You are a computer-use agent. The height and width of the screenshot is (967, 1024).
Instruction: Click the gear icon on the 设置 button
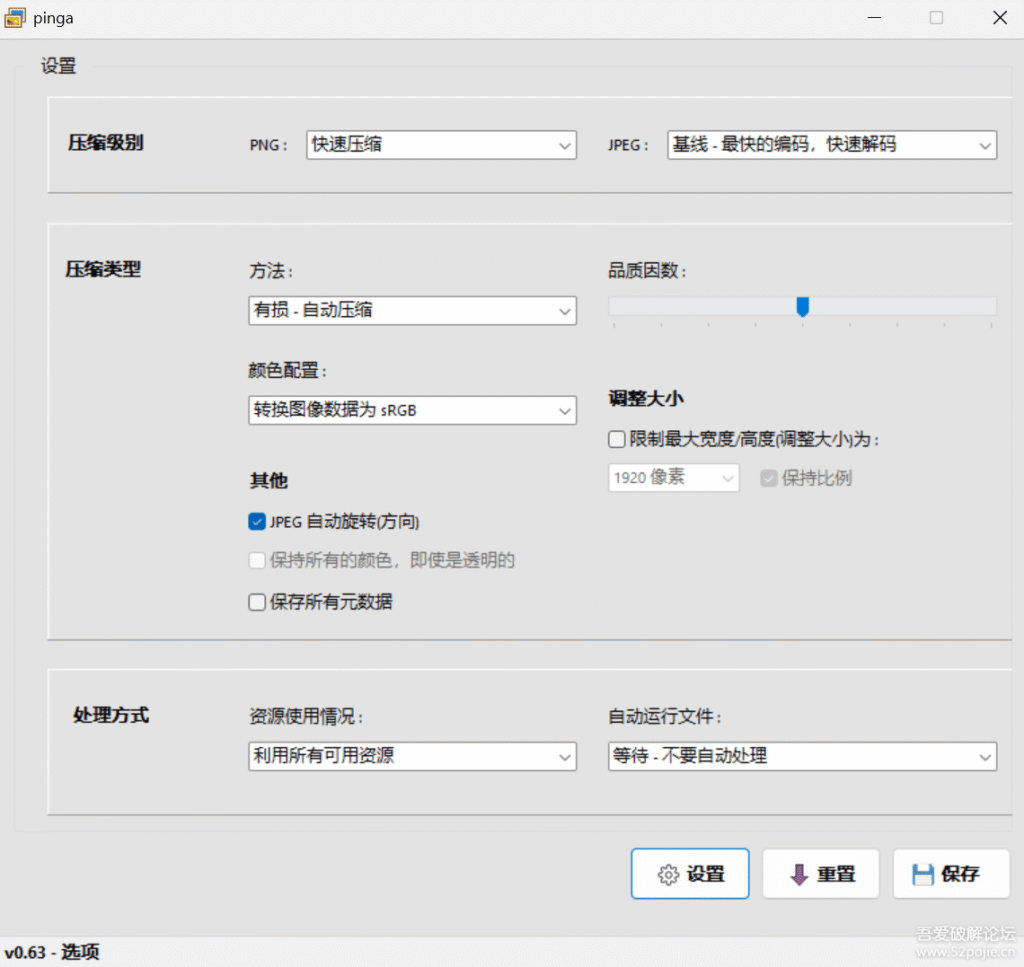pos(668,873)
